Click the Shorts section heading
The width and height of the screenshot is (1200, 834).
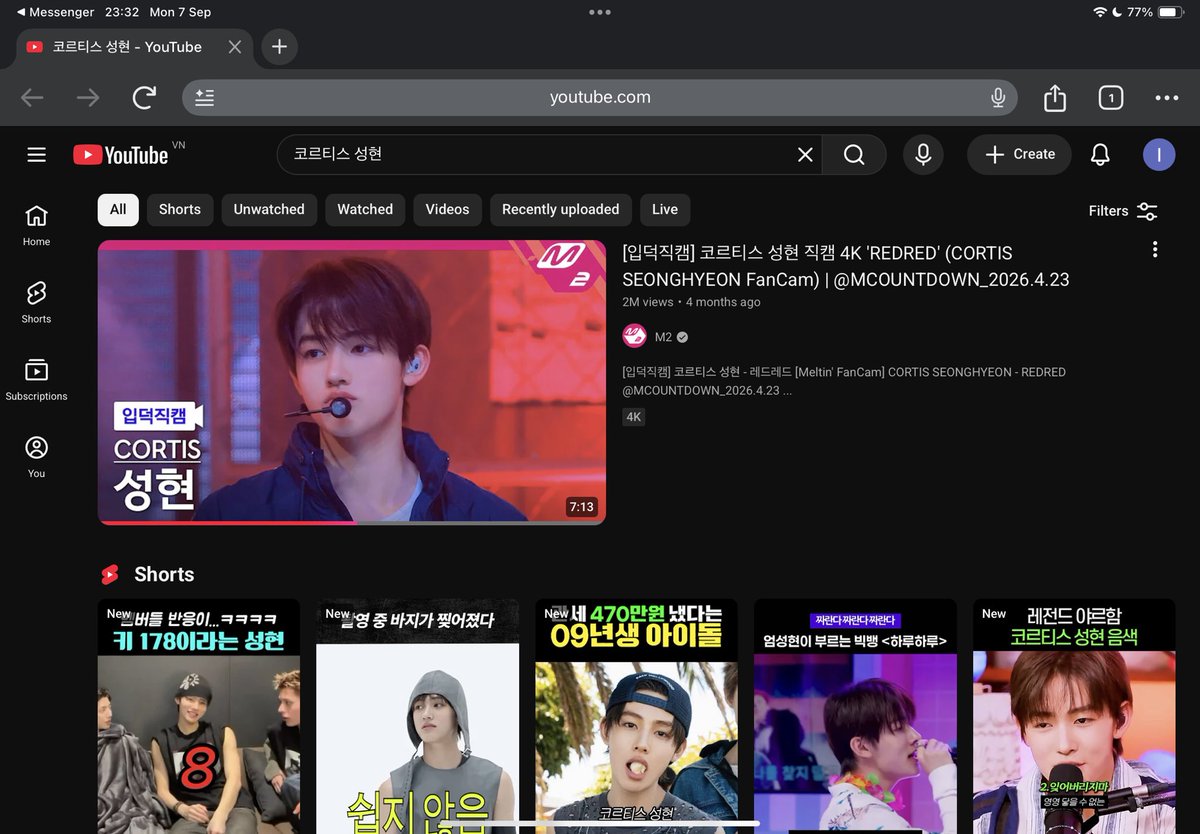click(x=164, y=574)
